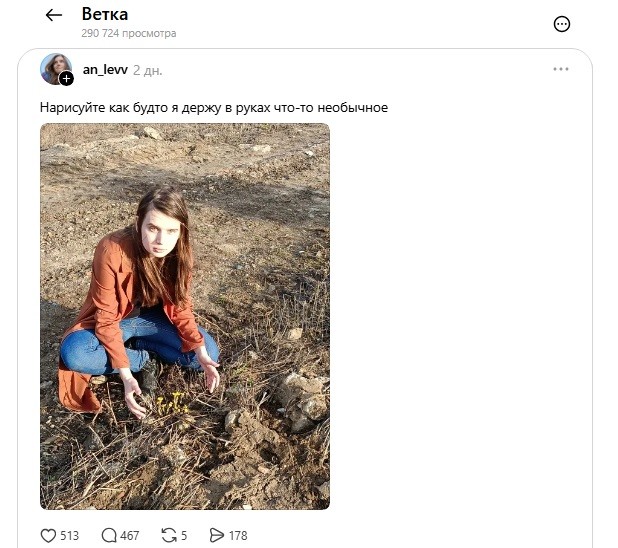This screenshot has height=548, width=618.
Task: Click the post timestamp '2 дн.'
Action: click(147, 70)
